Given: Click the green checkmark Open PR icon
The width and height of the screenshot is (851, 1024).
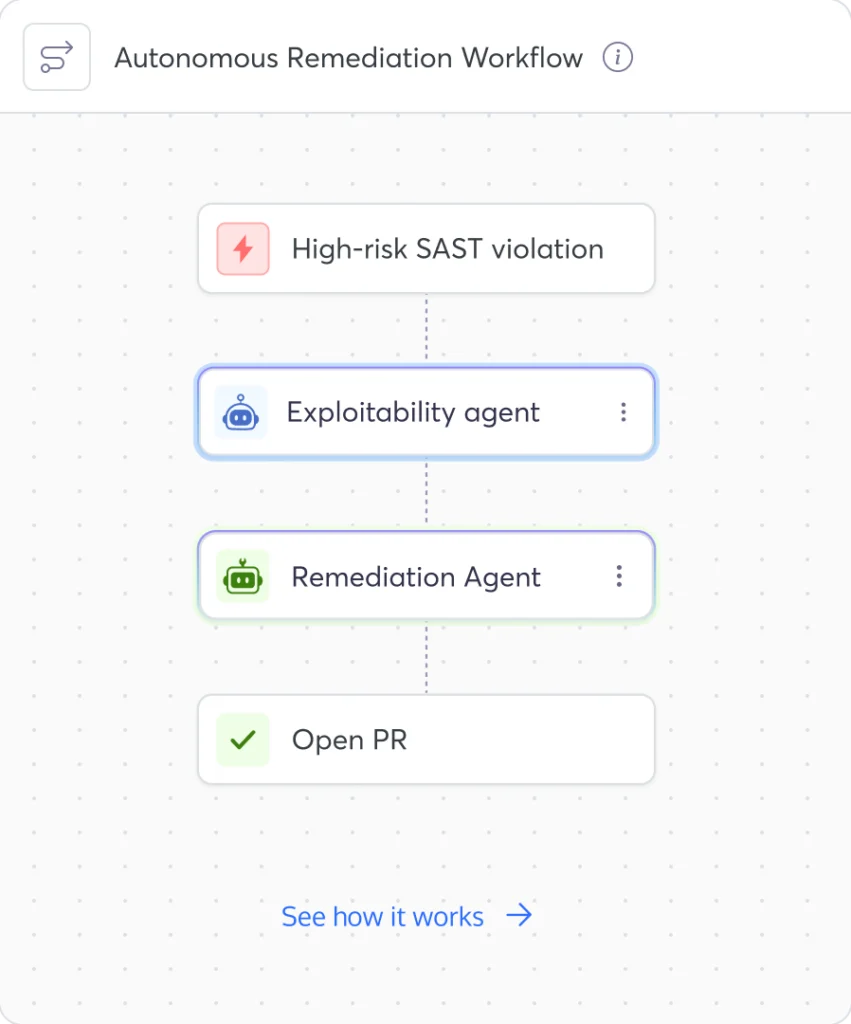Looking at the screenshot, I should tap(243, 739).
